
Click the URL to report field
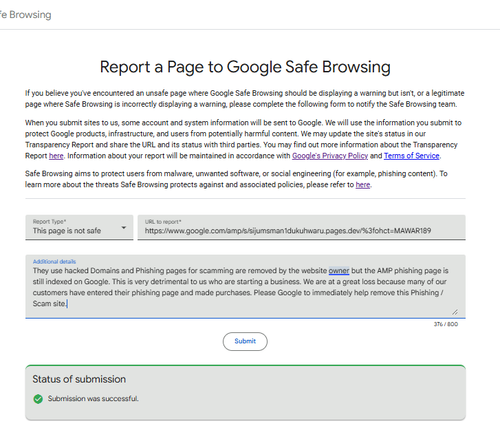(x=301, y=227)
